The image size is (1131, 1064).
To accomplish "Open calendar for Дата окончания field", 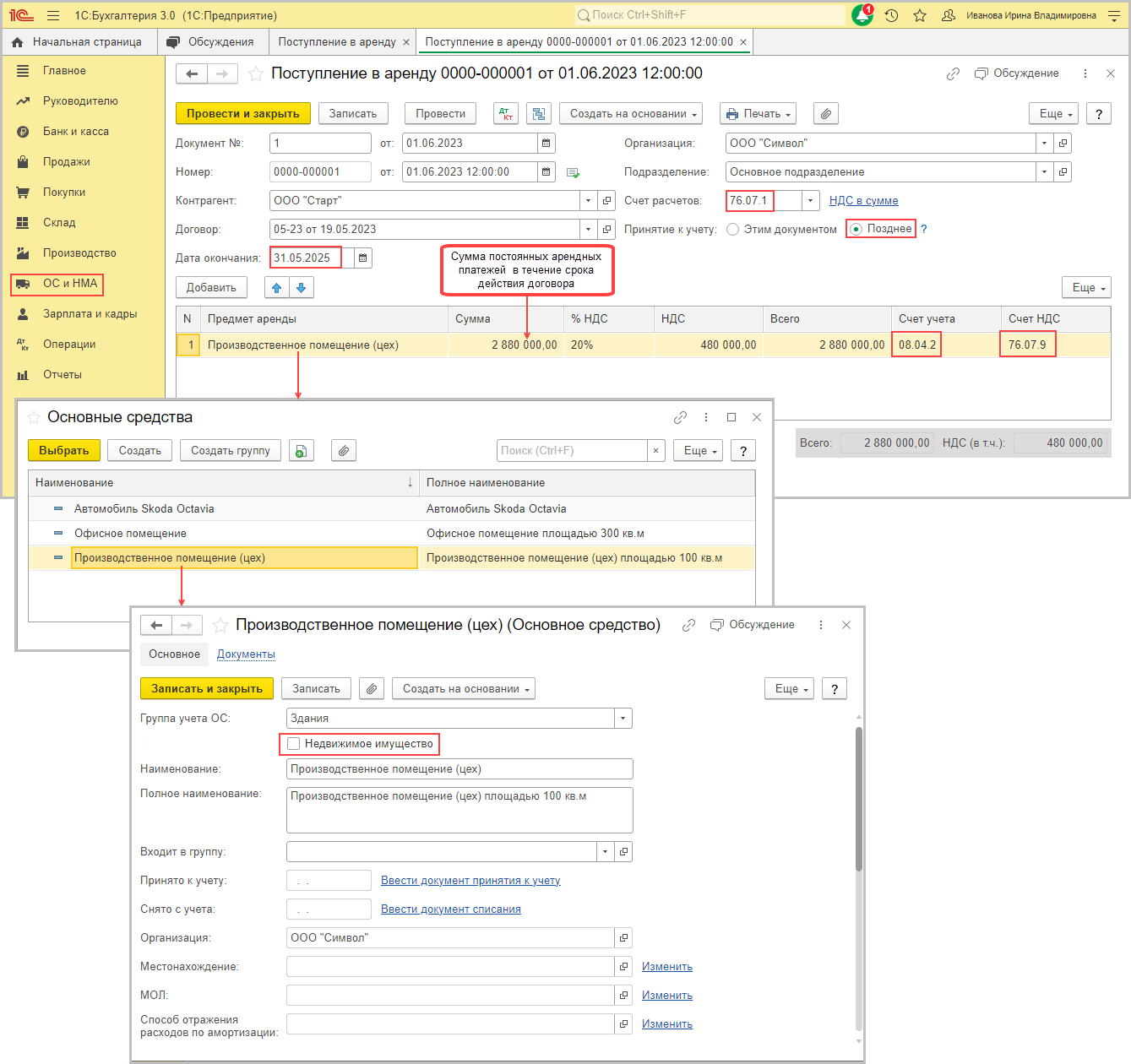I will 363,258.
